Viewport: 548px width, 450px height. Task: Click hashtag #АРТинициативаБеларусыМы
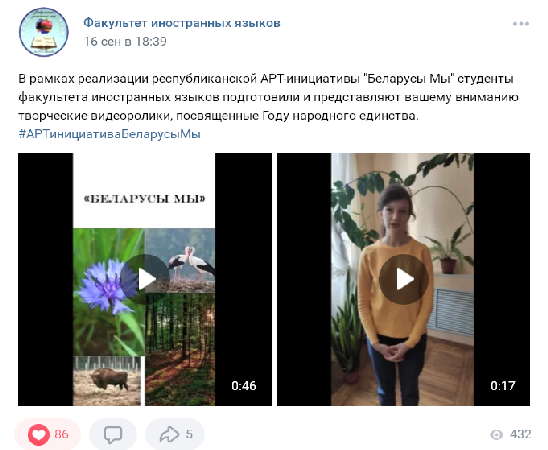[x=109, y=134]
